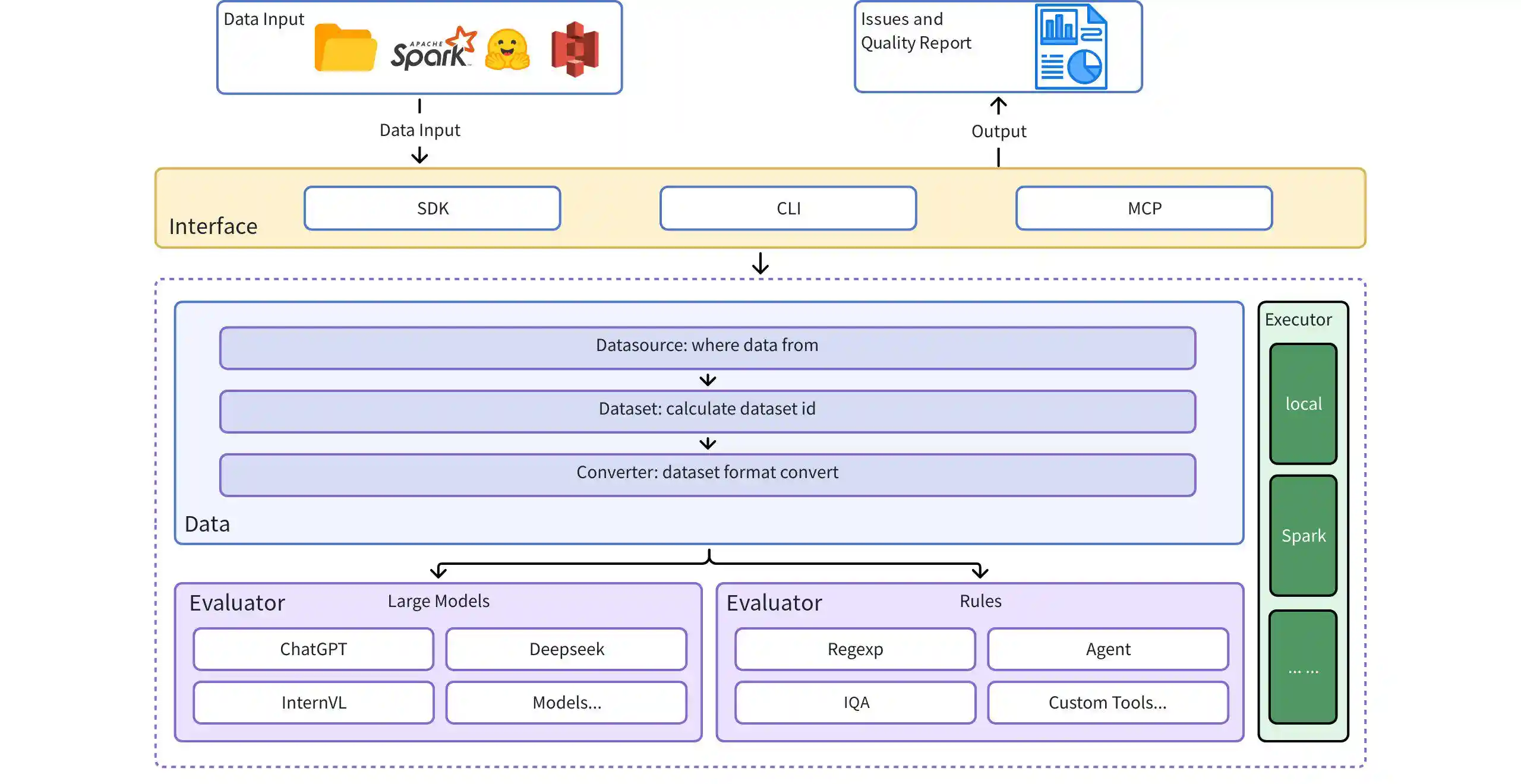1521x784 pixels.
Task: Open the Models... box
Action: 566,703
